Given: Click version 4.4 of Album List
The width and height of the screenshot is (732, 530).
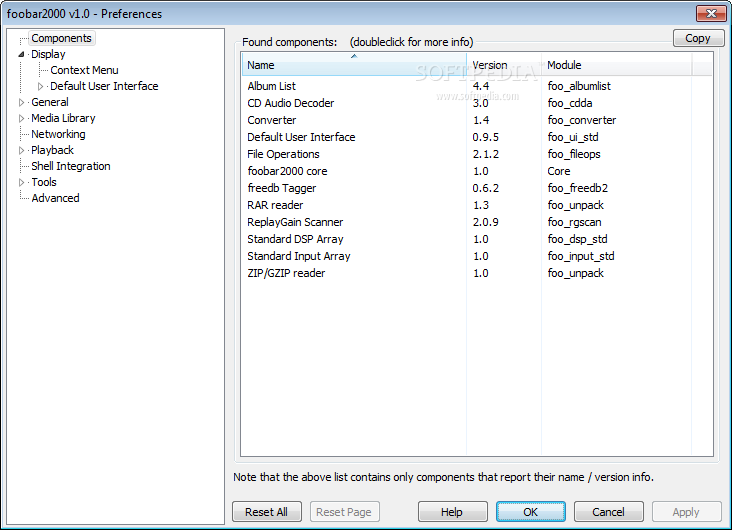Looking at the screenshot, I should click(481, 86).
